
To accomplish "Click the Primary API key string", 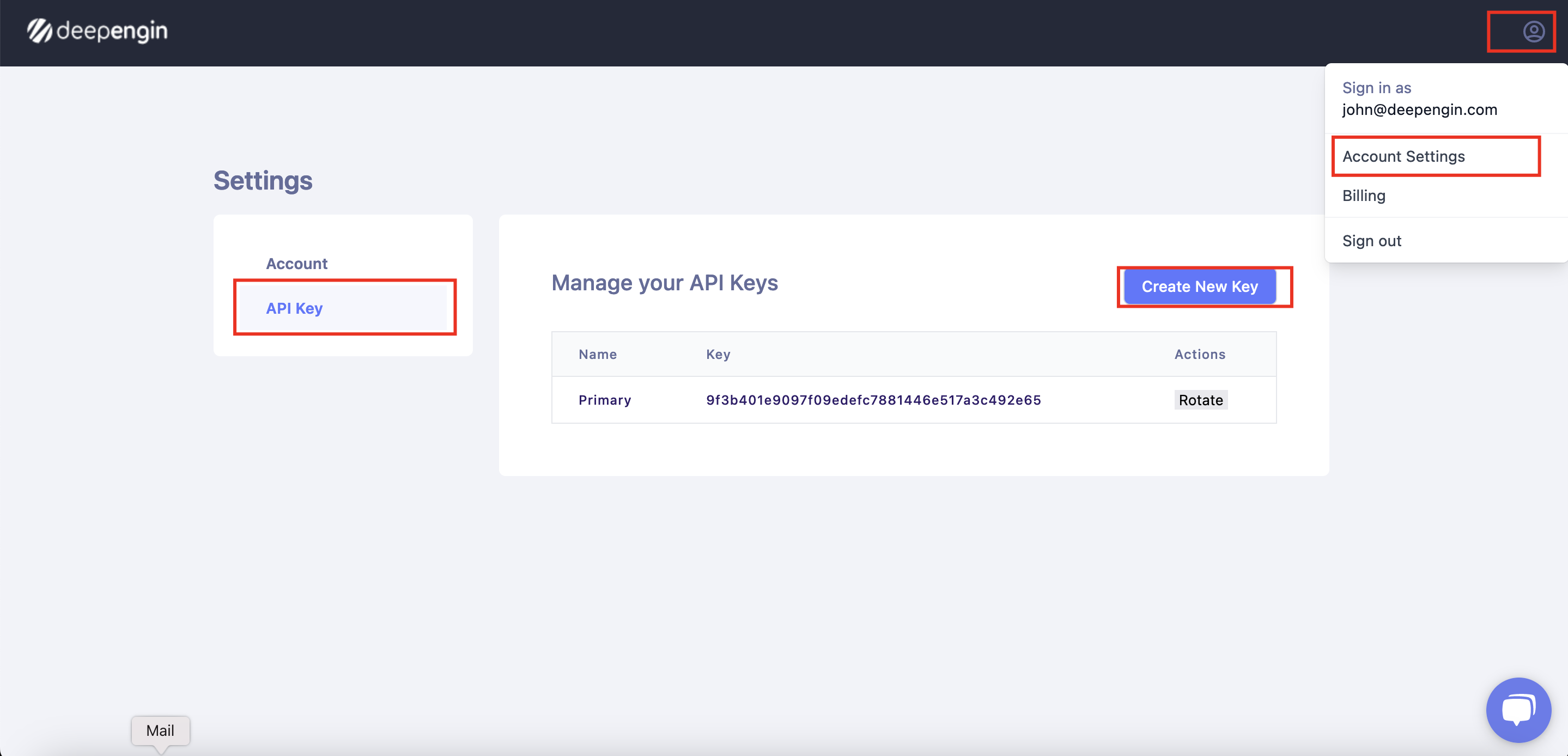I will click(873, 400).
